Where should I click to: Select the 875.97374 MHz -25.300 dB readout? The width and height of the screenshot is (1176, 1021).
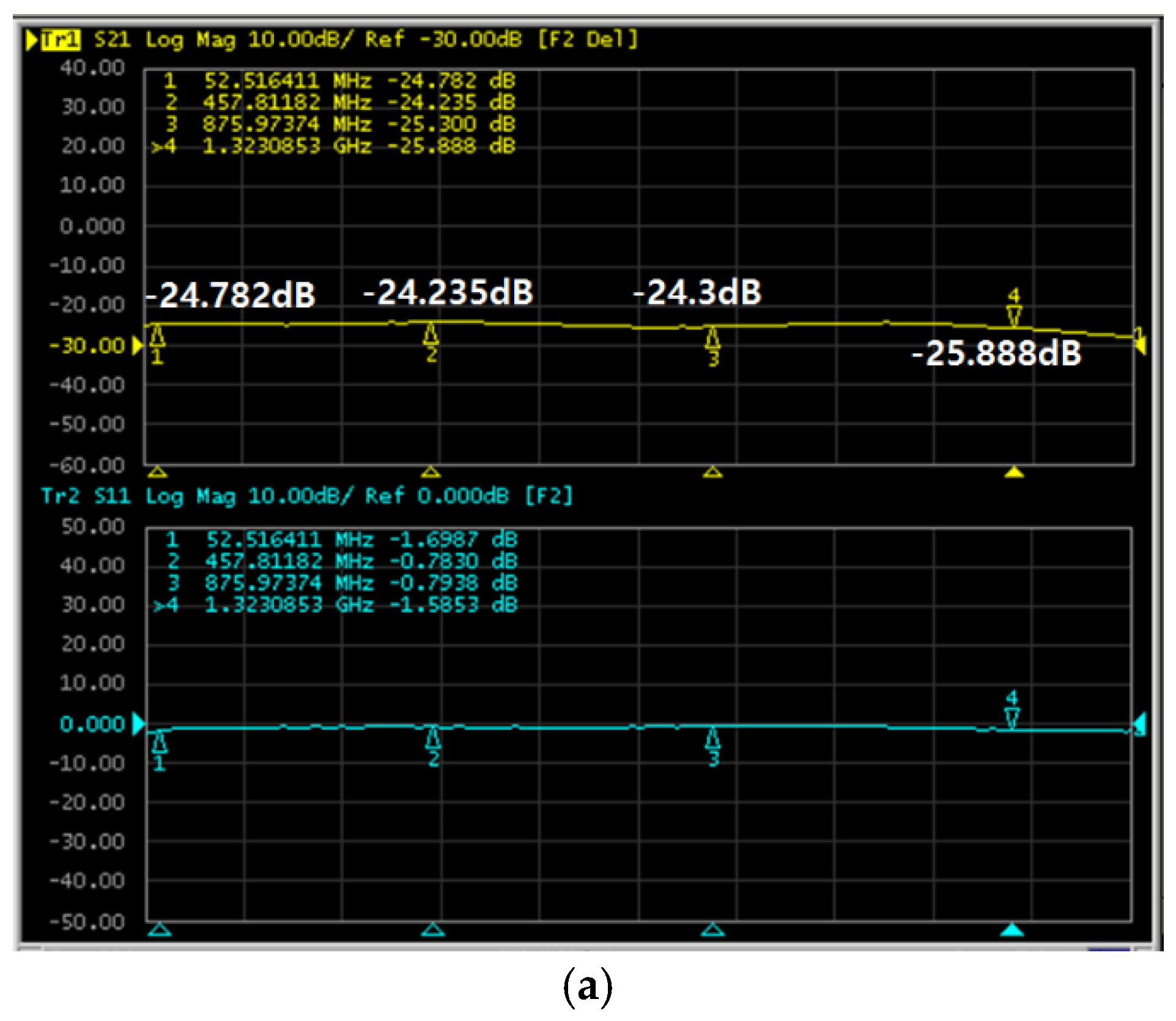point(341,124)
